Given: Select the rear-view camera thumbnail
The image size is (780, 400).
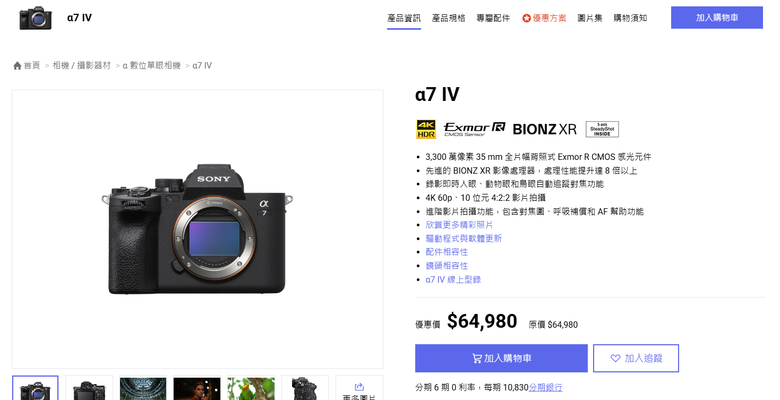Looking at the screenshot, I should (x=89, y=388).
